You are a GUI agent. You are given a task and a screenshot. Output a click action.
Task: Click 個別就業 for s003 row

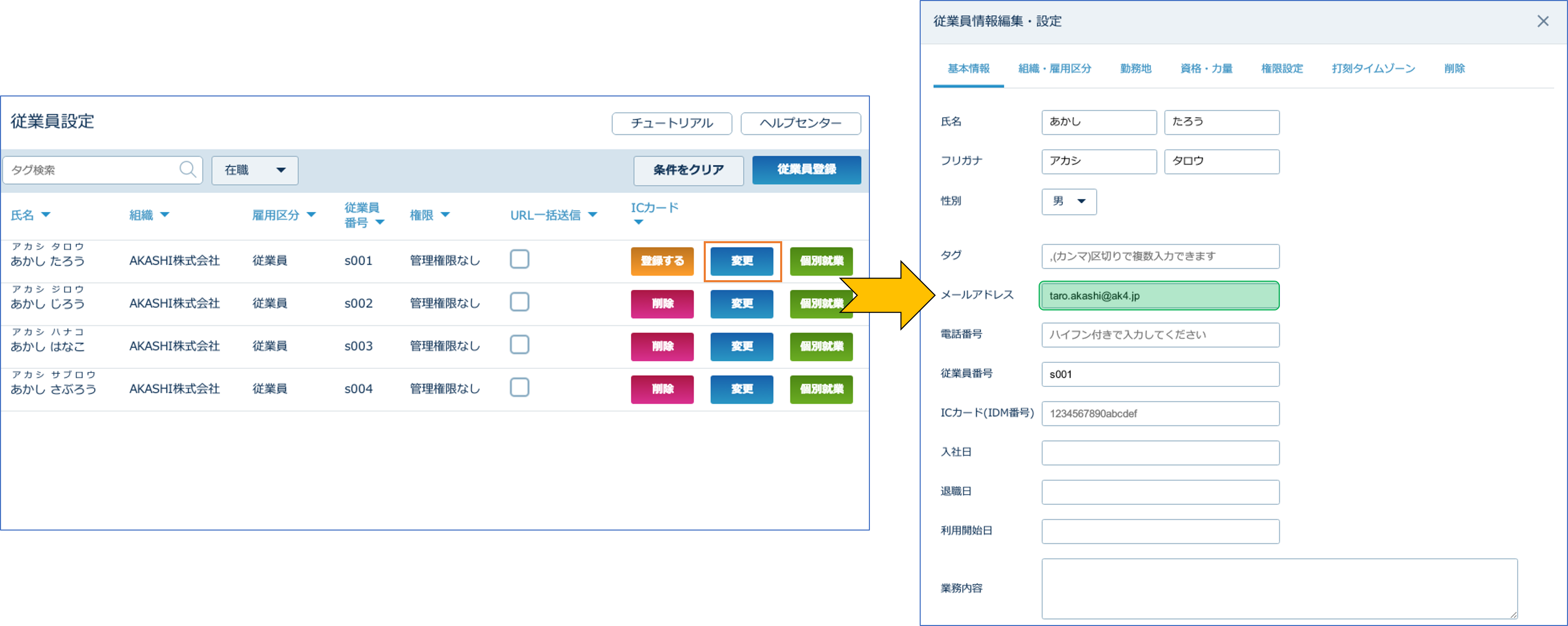[821, 346]
